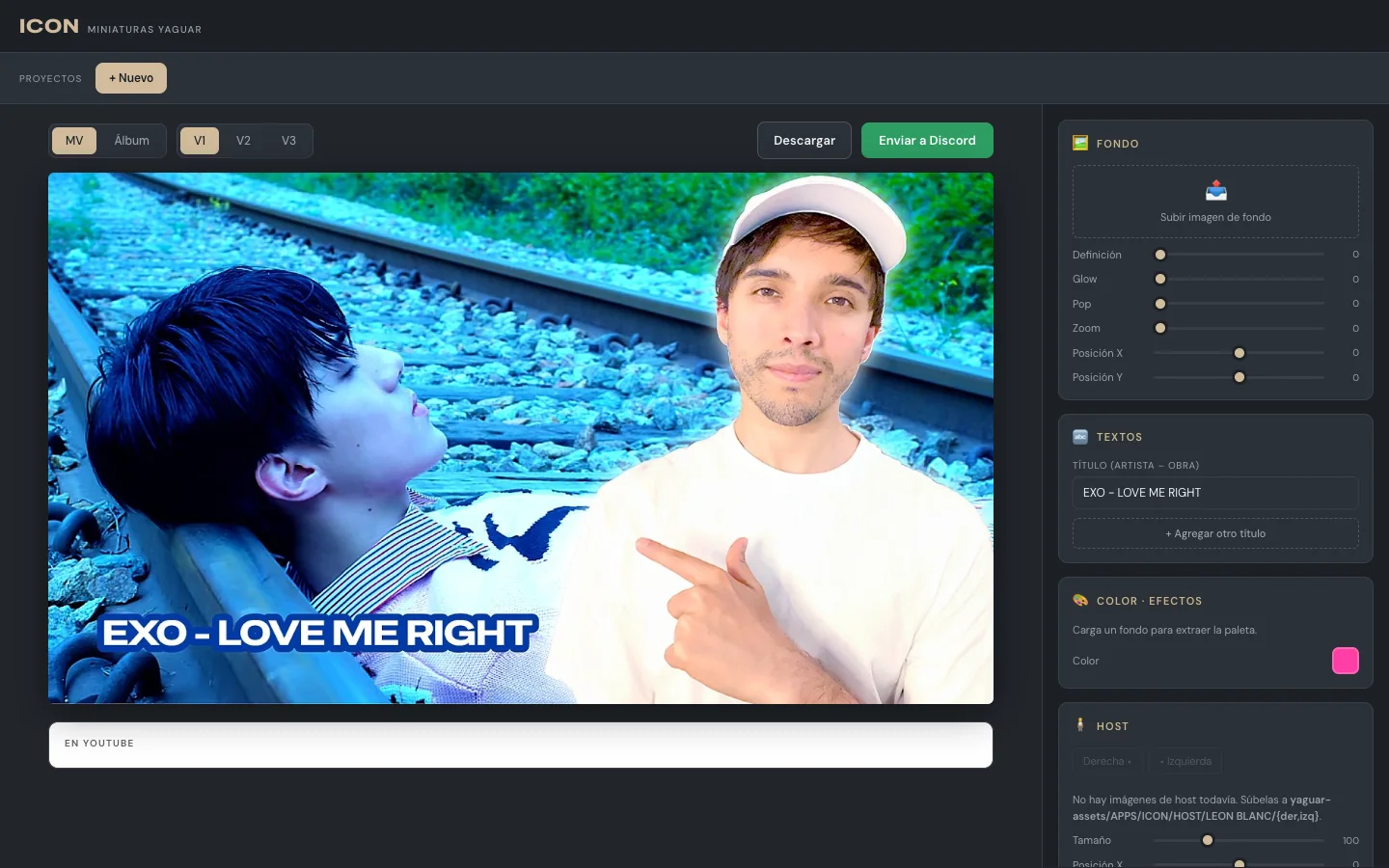Click the Fondo panel picture icon
This screenshot has width=1389, height=868.
[1080, 143]
